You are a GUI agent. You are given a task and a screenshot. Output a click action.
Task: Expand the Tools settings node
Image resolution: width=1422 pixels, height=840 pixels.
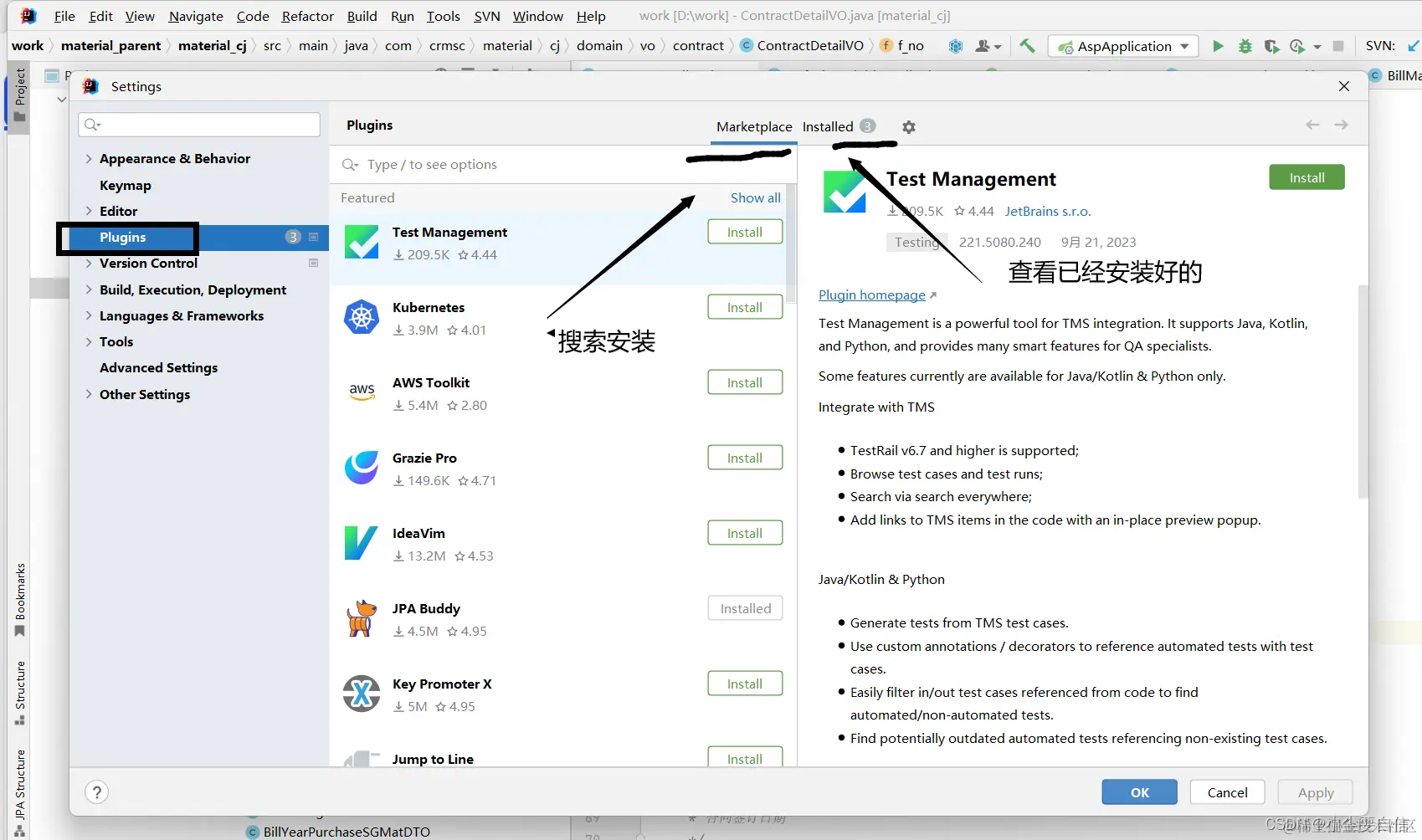tap(89, 341)
